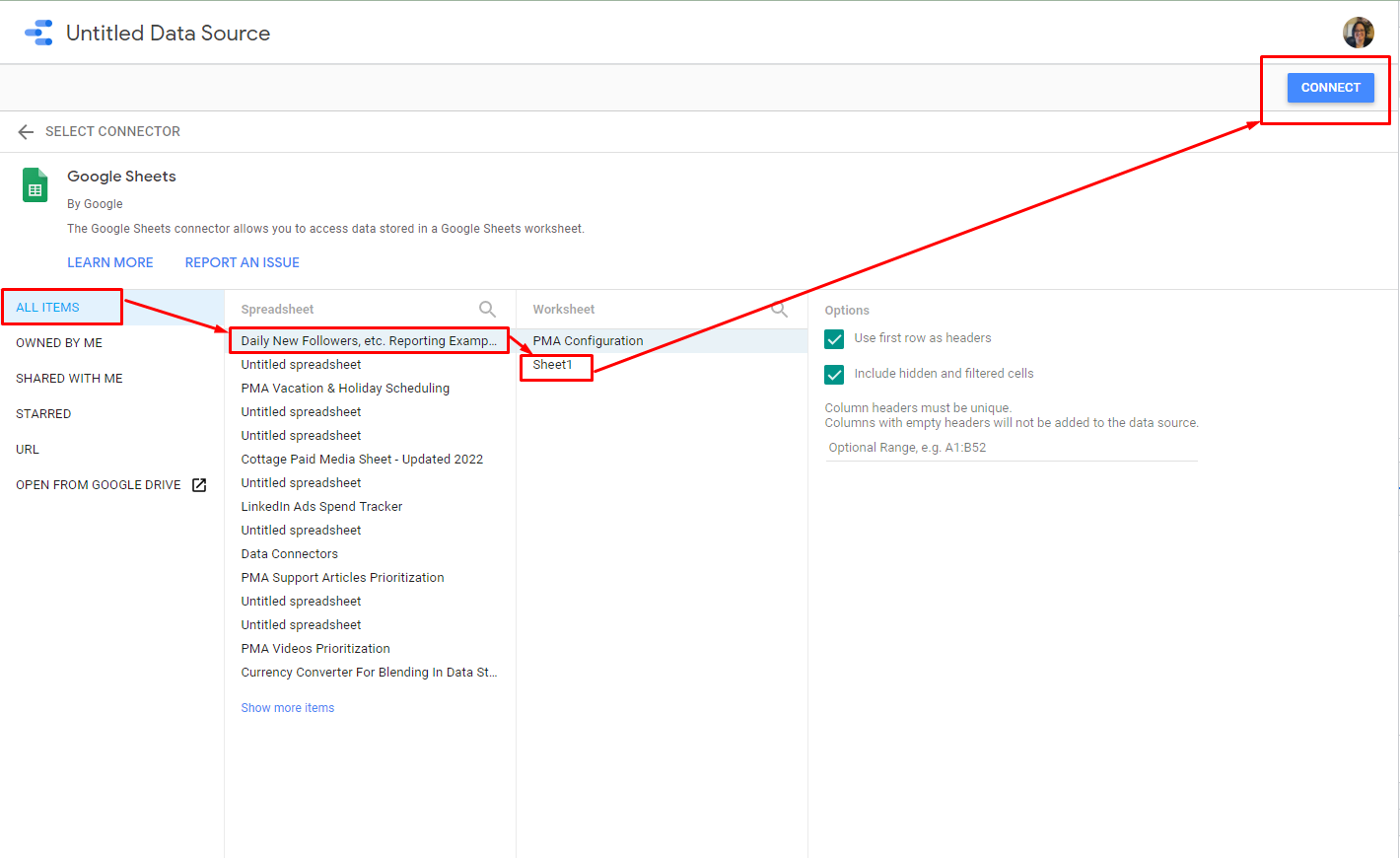Search spreadsheets using the magnifier icon
1400x858 pixels.
[487, 309]
